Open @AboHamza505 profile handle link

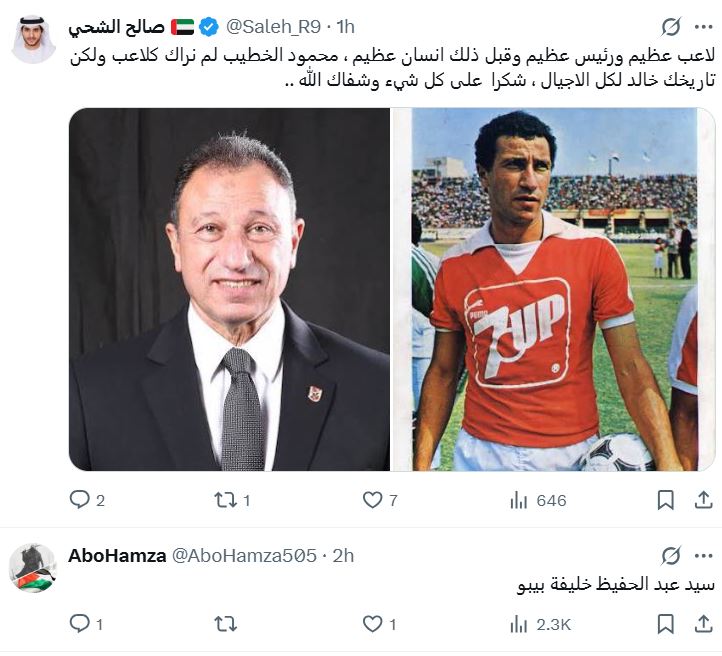click(244, 556)
